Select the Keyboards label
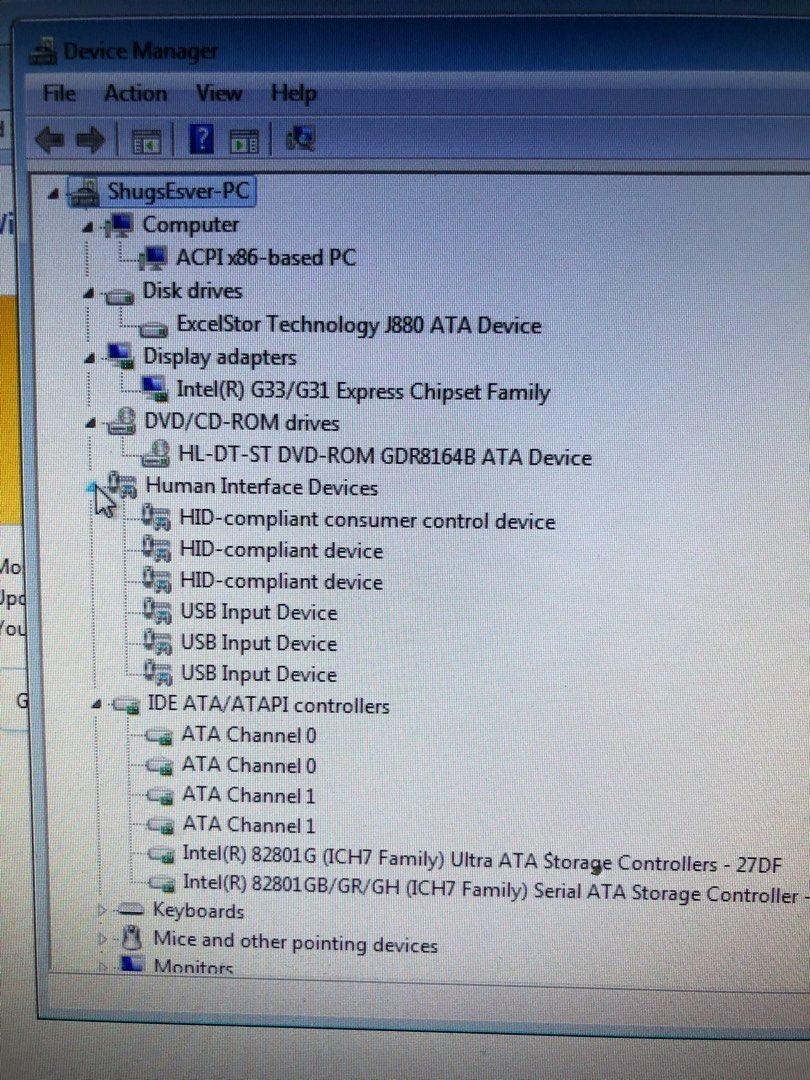810x1080 pixels. (198, 911)
